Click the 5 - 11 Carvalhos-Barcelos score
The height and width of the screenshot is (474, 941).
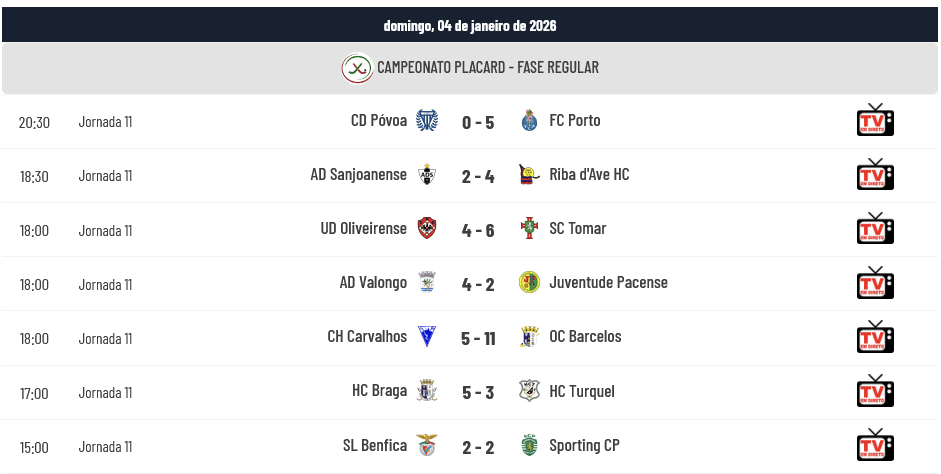pyautogui.click(x=478, y=338)
